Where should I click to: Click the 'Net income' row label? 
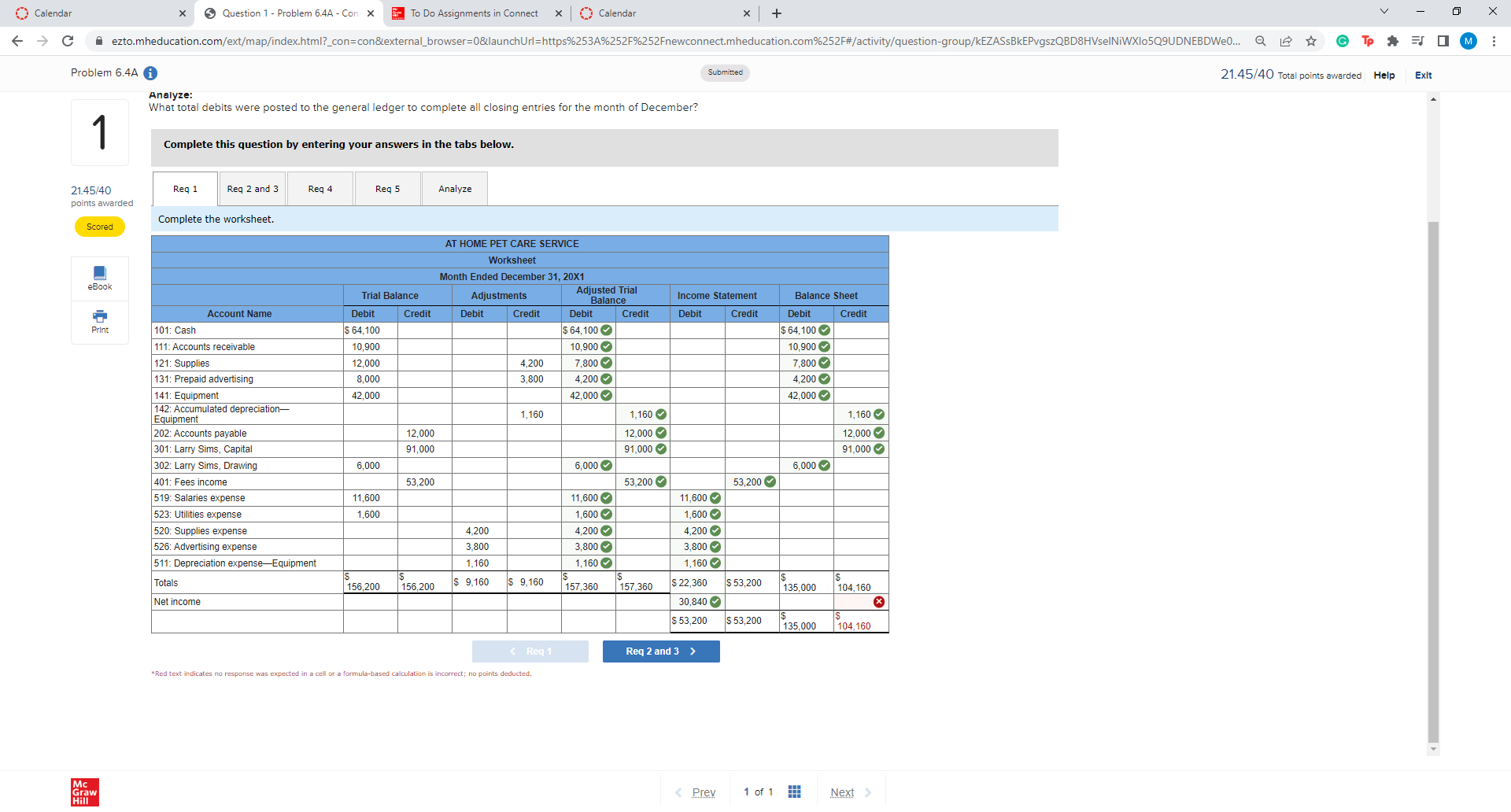(x=177, y=602)
